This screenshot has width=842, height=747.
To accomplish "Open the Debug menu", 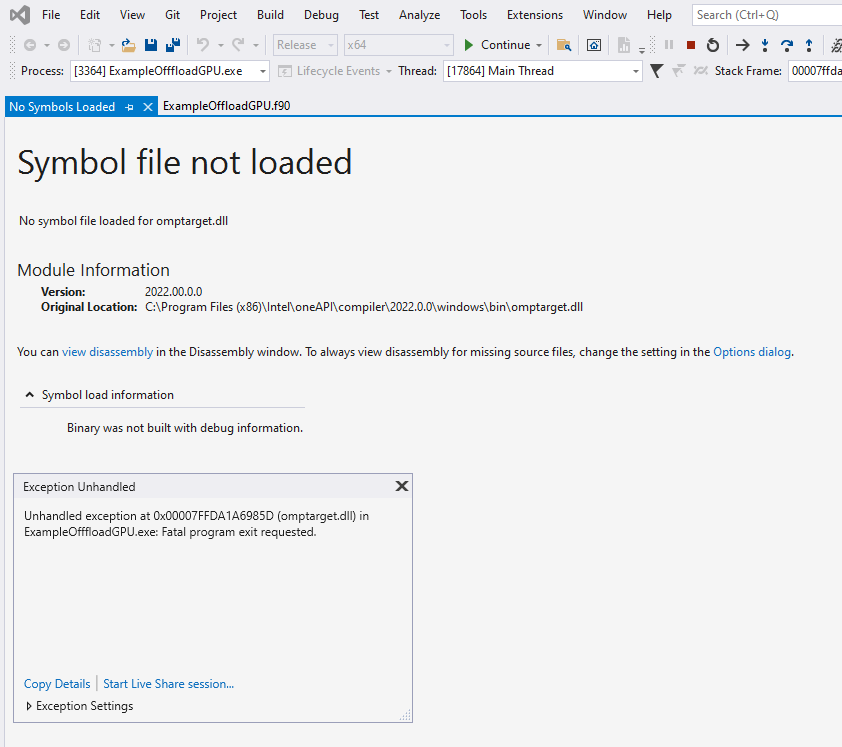I will point(320,14).
